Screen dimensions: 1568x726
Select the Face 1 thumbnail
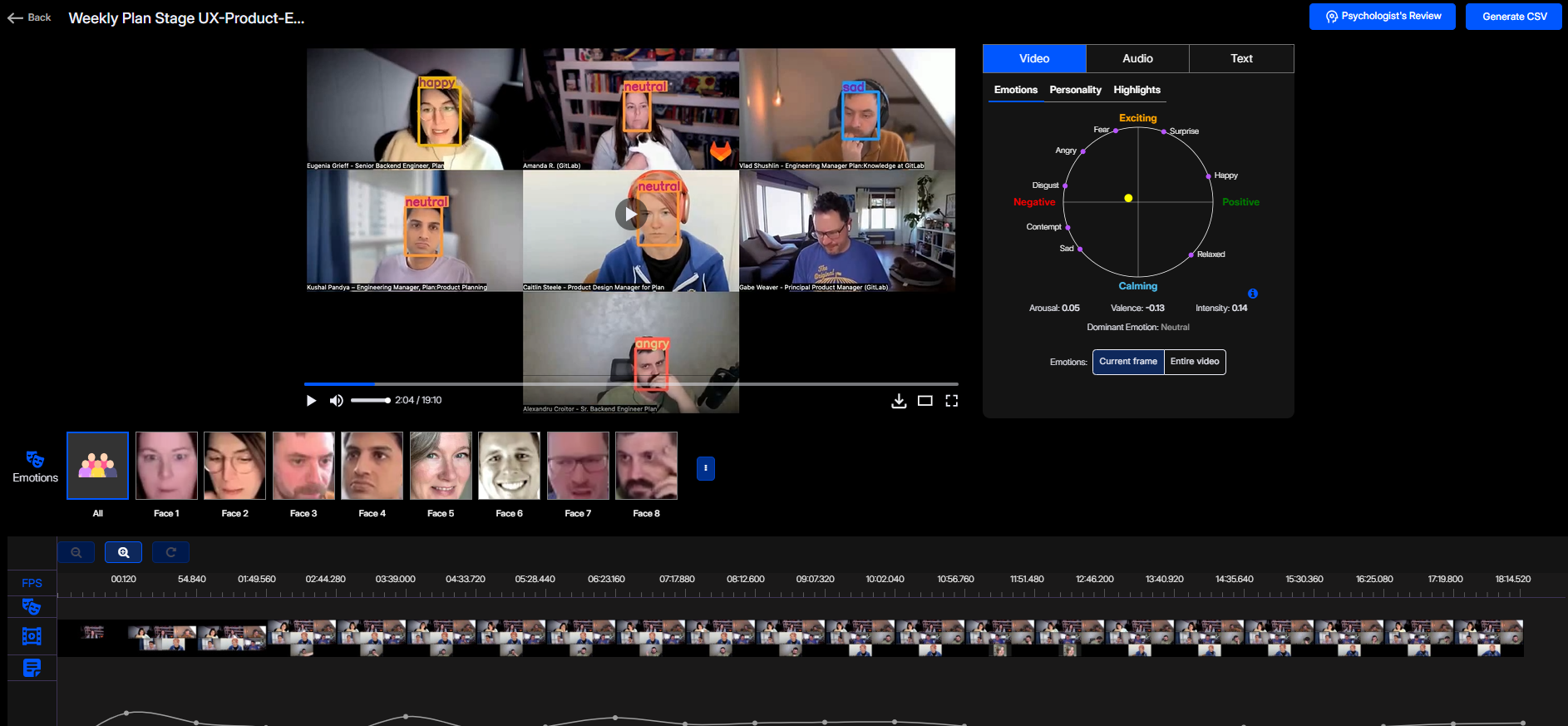tap(166, 466)
